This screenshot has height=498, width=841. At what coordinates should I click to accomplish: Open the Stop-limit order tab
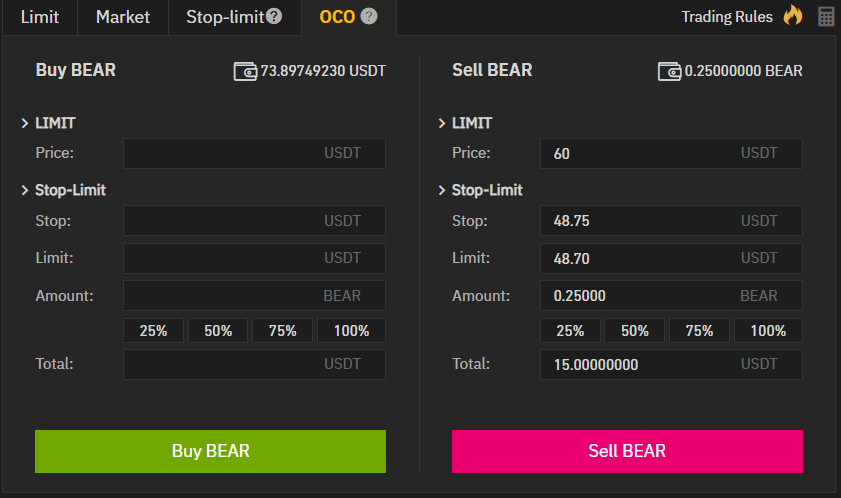(x=224, y=17)
